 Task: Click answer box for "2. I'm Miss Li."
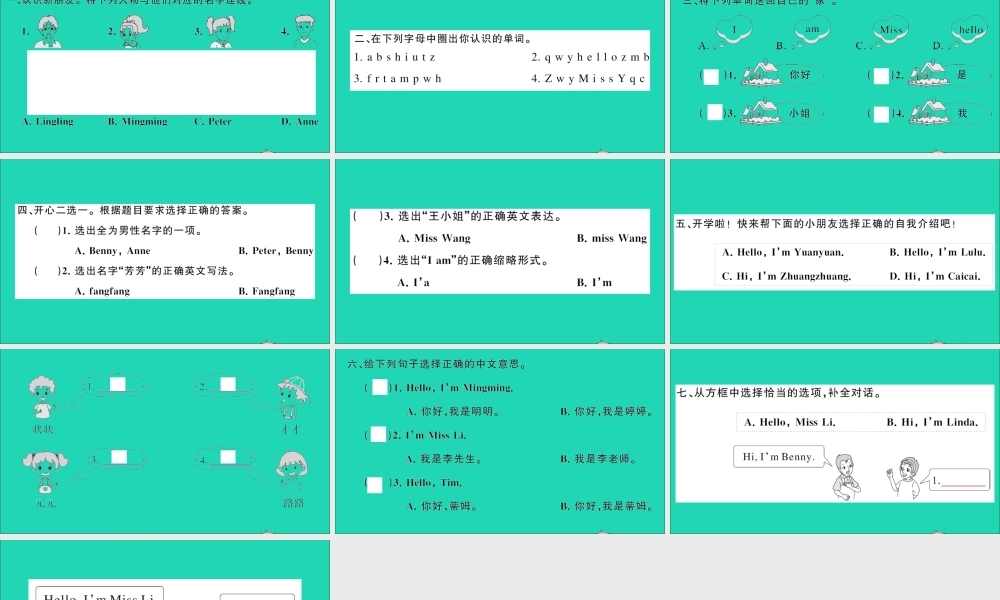[x=378, y=434]
